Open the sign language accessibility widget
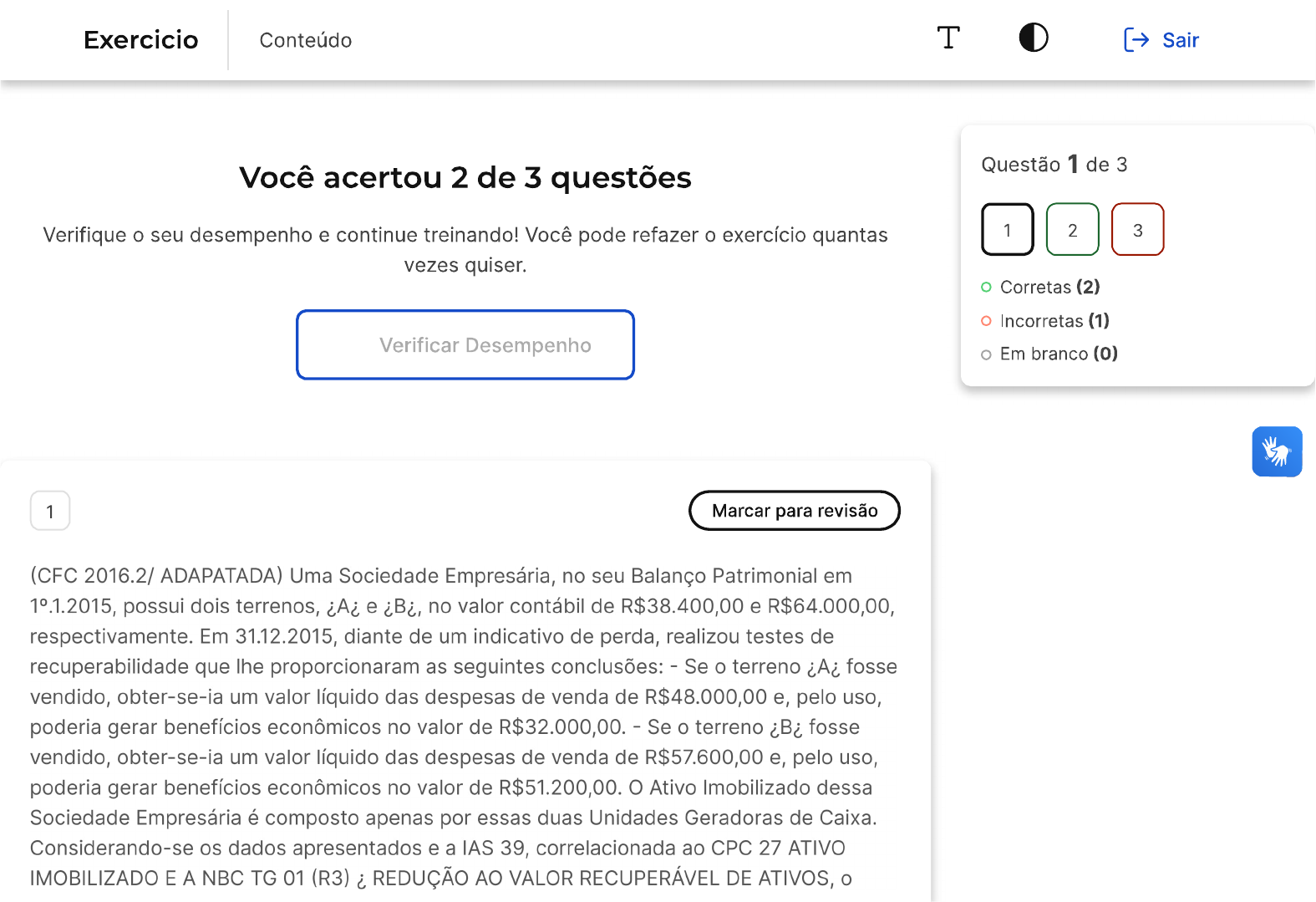 click(1277, 451)
